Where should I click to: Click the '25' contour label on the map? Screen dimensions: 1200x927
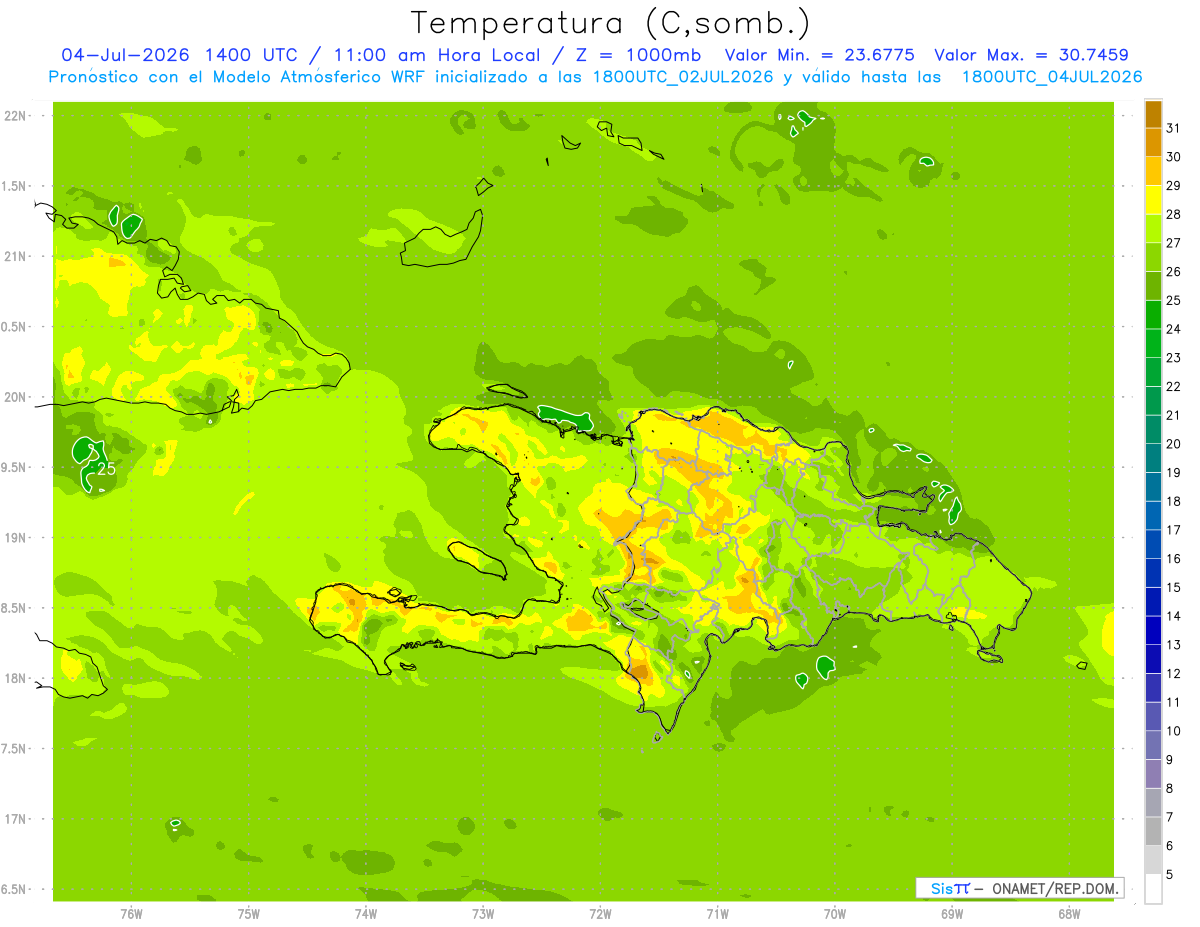[105, 469]
